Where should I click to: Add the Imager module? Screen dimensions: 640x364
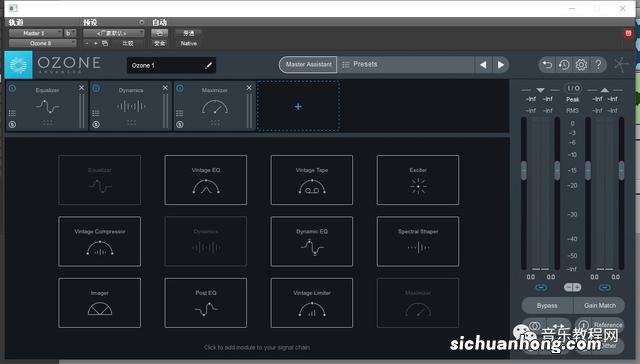[100, 303]
